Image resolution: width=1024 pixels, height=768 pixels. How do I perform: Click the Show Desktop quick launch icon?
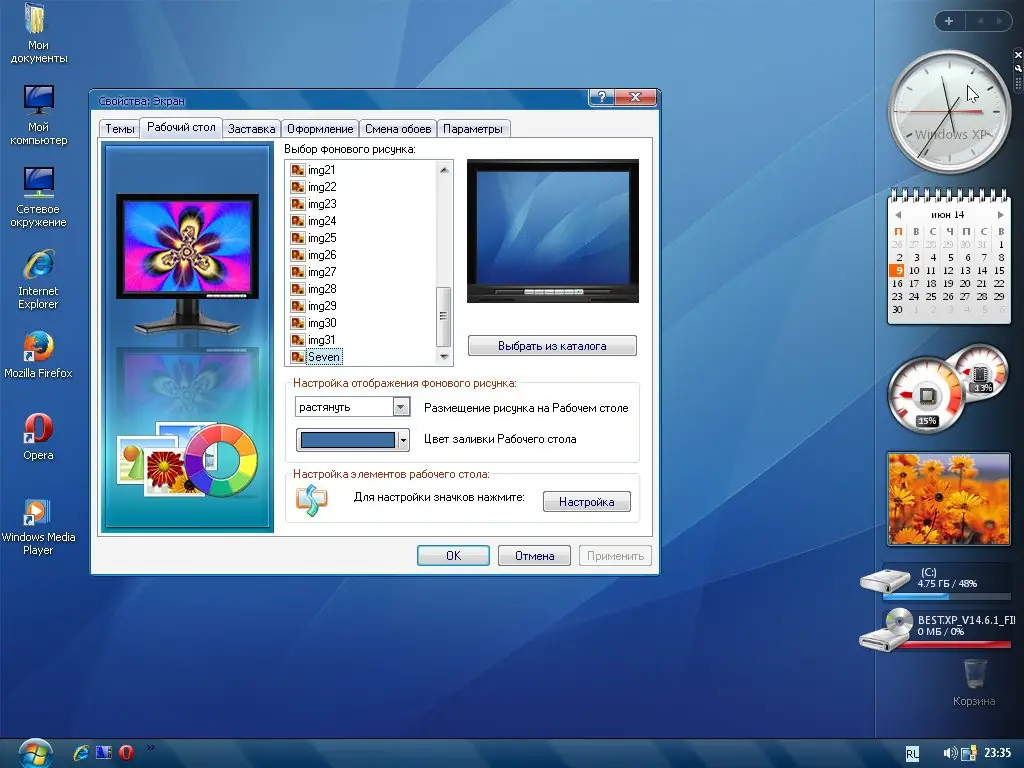click(104, 753)
